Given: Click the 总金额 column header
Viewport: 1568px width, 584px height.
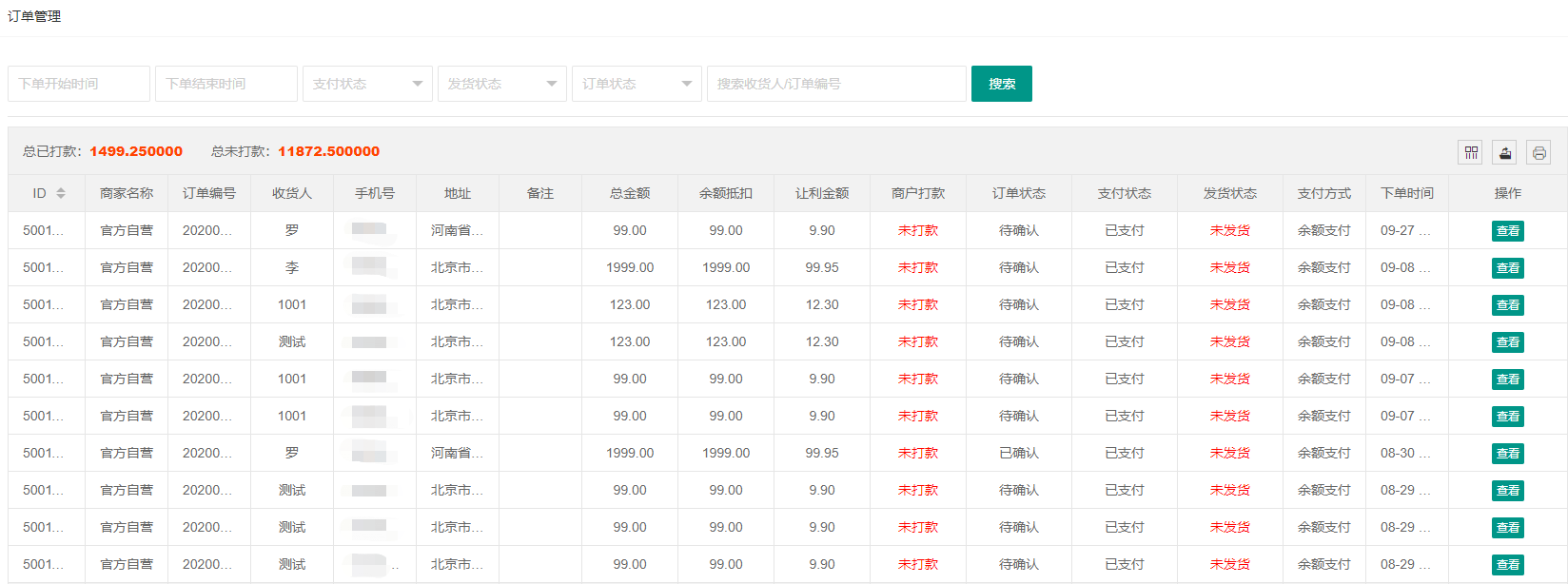Looking at the screenshot, I should (630, 193).
